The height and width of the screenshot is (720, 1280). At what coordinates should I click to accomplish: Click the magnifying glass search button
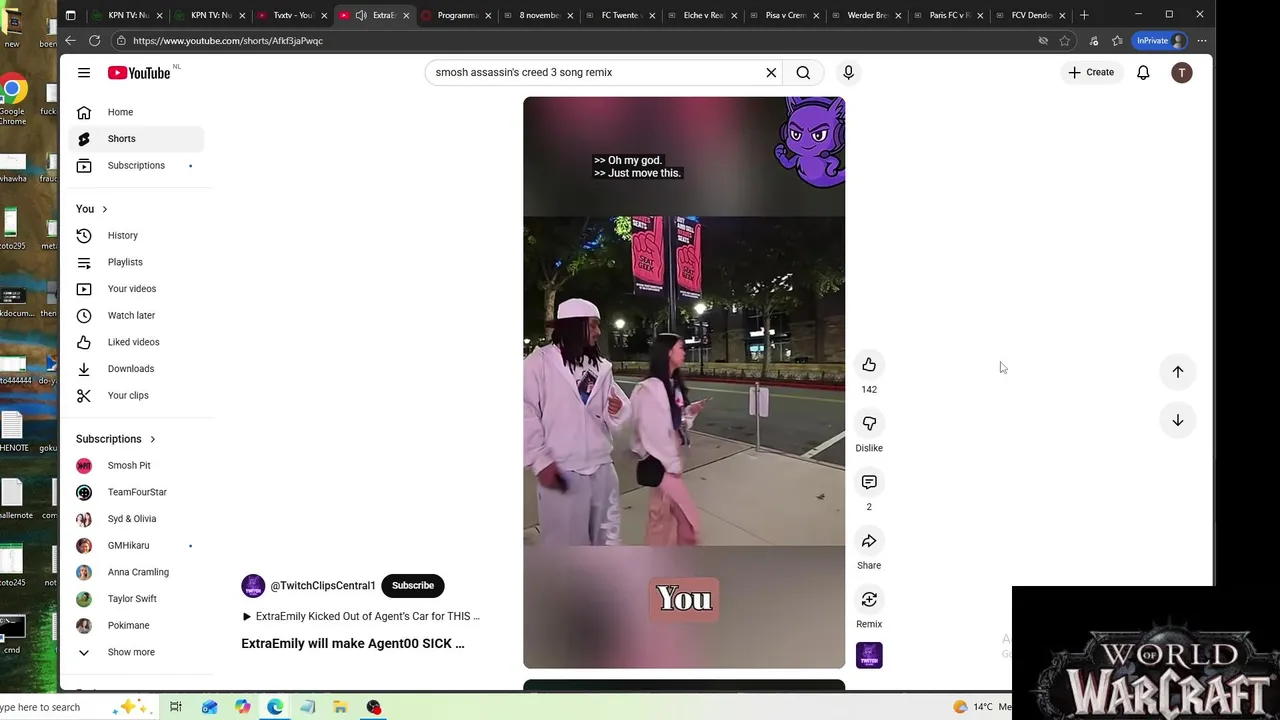(x=803, y=72)
